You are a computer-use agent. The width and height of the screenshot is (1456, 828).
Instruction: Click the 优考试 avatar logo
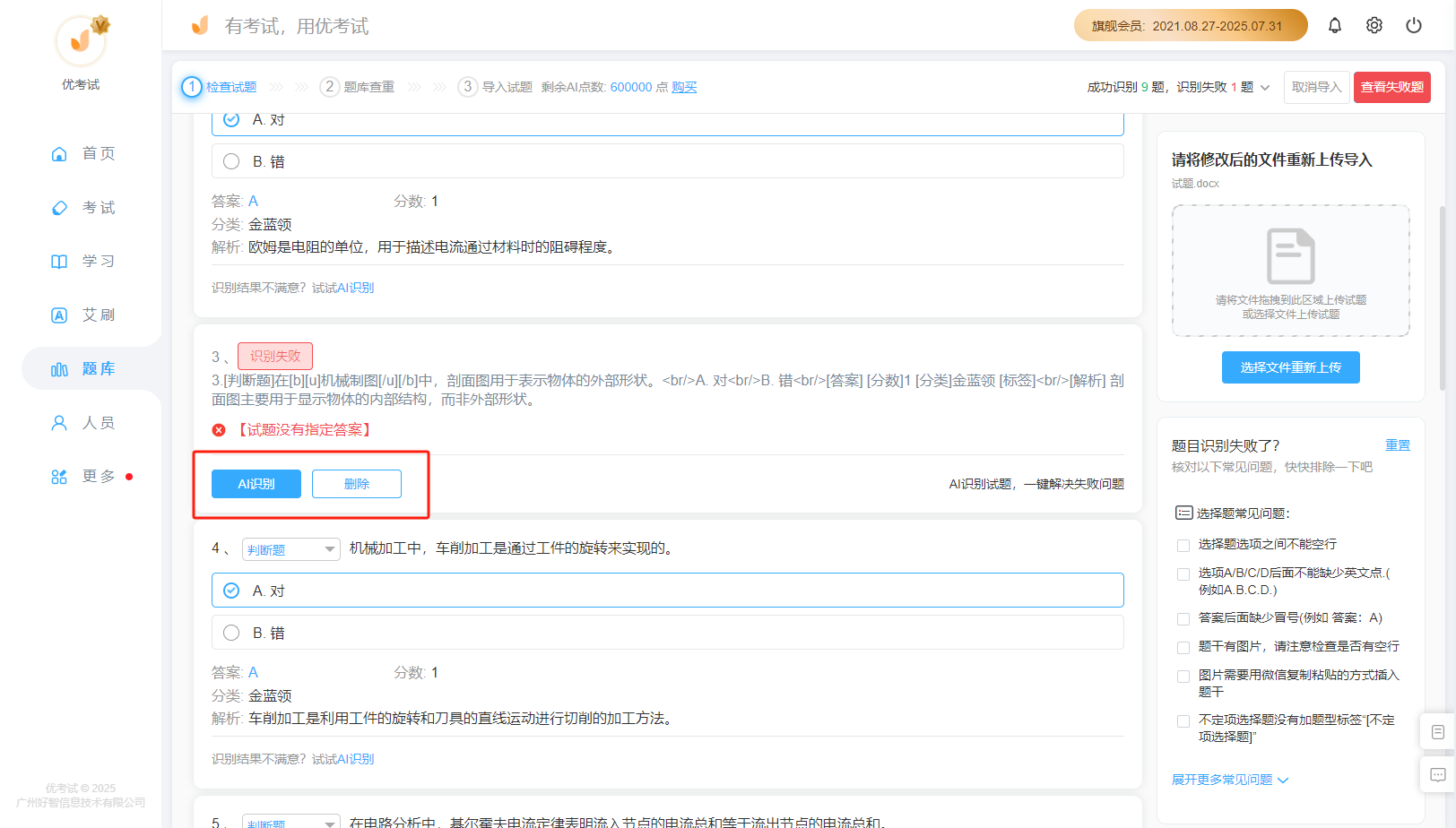click(82, 39)
